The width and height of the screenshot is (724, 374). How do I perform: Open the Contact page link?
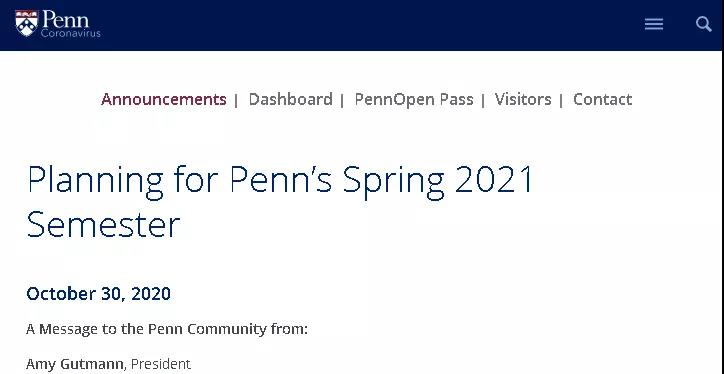pyautogui.click(x=603, y=99)
